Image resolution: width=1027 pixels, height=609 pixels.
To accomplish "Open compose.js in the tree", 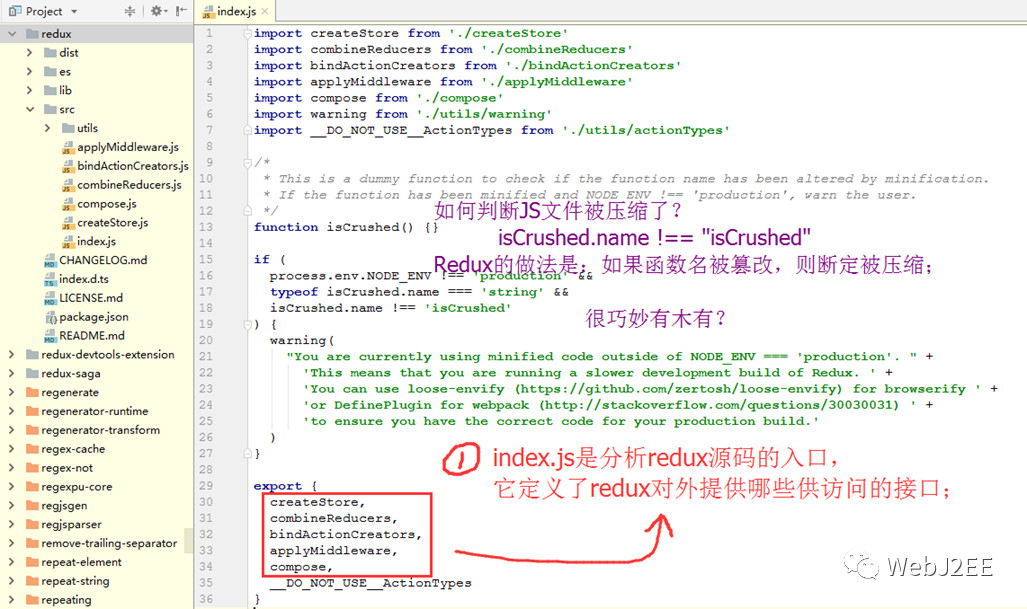I will [107, 204].
